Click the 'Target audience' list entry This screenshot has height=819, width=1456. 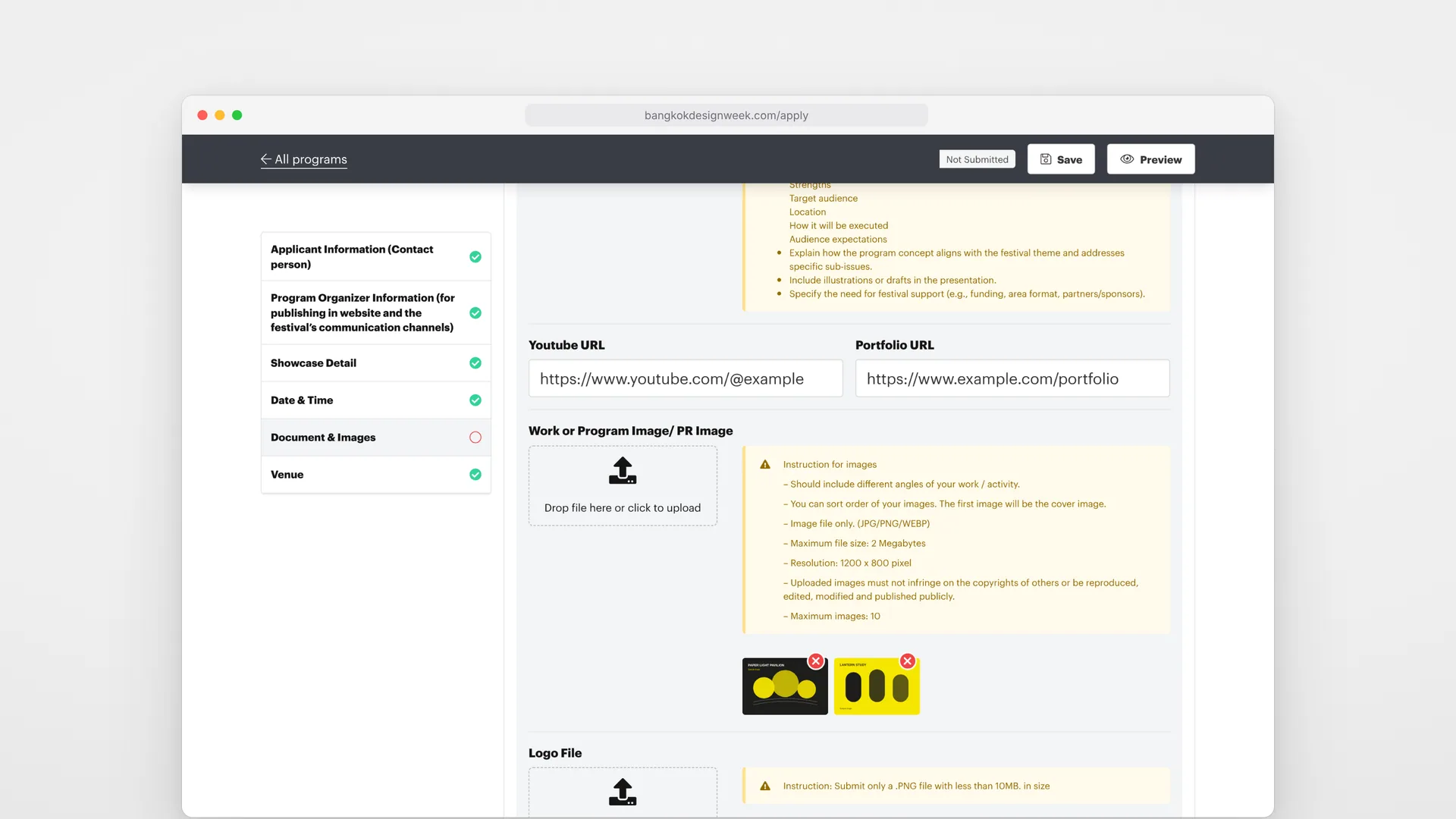pyautogui.click(x=824, y=199)
